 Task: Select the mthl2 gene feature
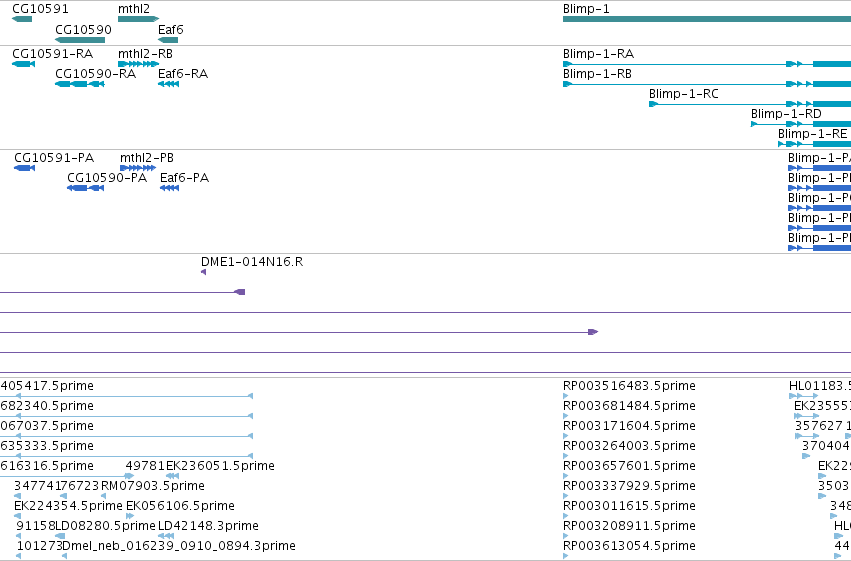[138, 19]
